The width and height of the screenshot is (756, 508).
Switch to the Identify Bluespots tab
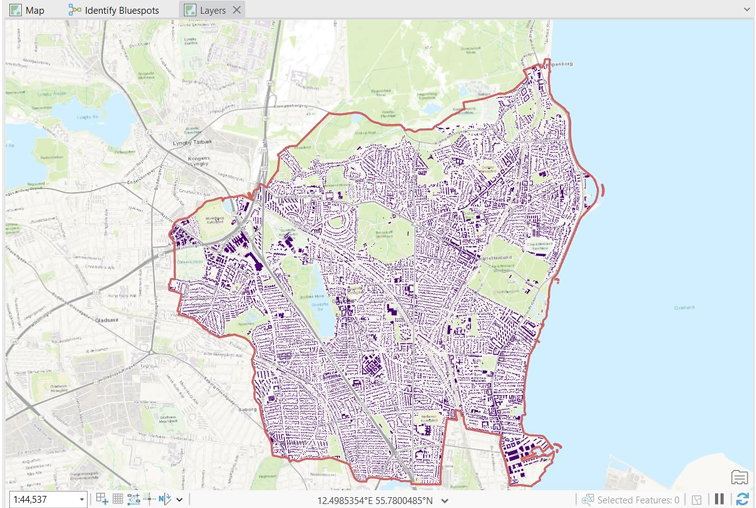114,10
